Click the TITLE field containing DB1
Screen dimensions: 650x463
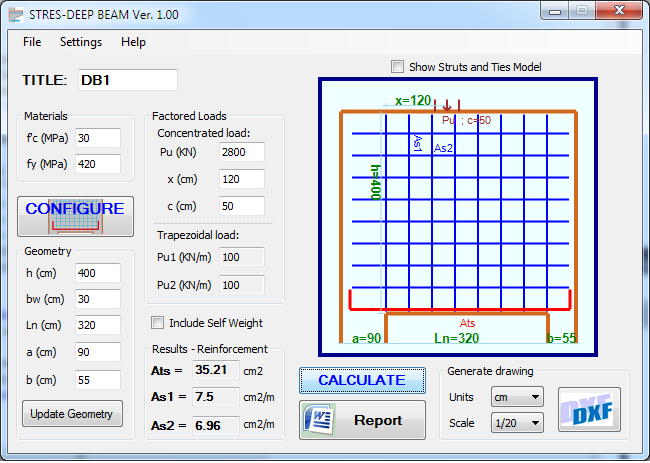click(128, 80)
